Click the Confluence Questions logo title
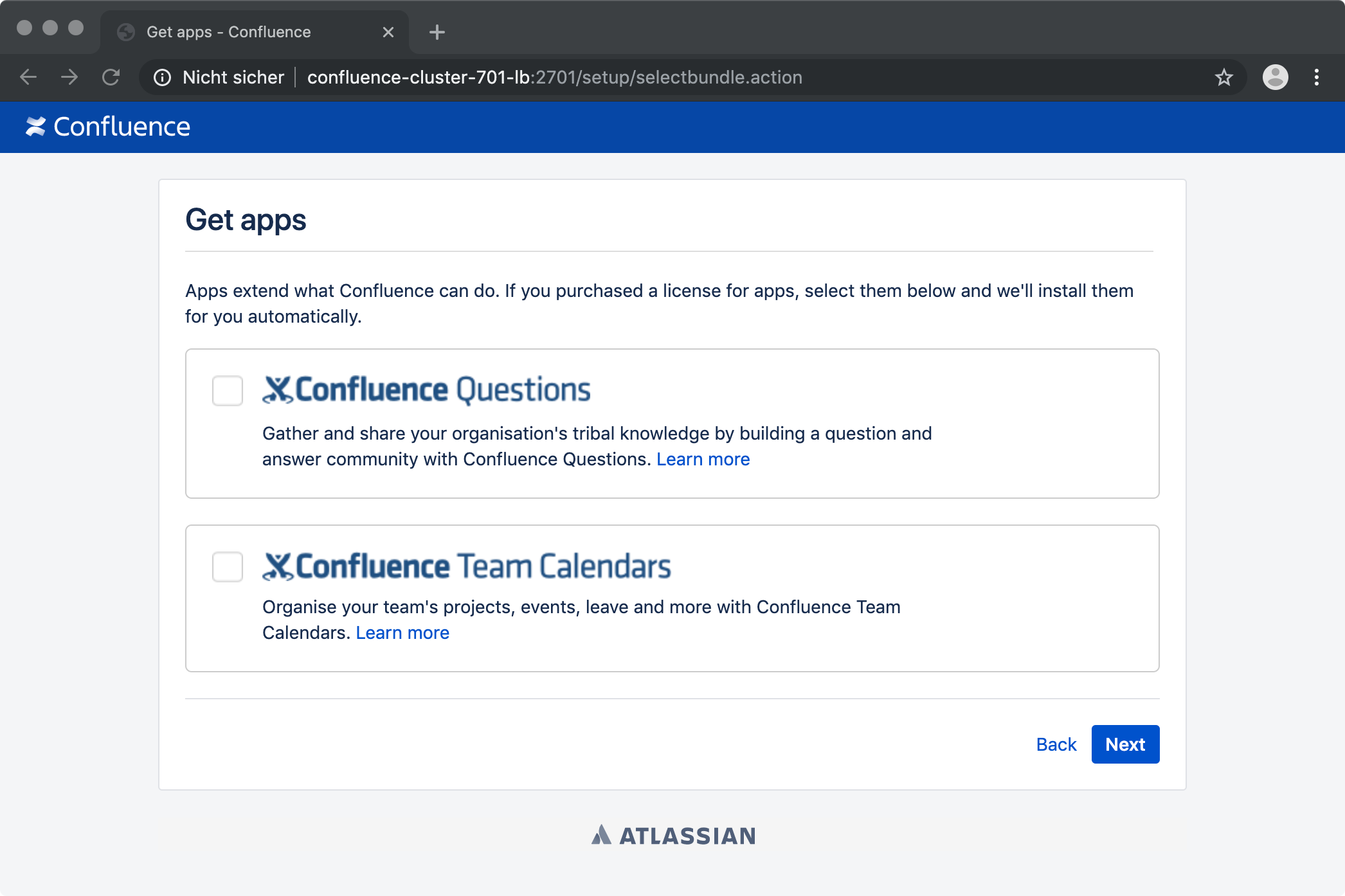Screen dimensions: 1345x896 coord(426,390)
